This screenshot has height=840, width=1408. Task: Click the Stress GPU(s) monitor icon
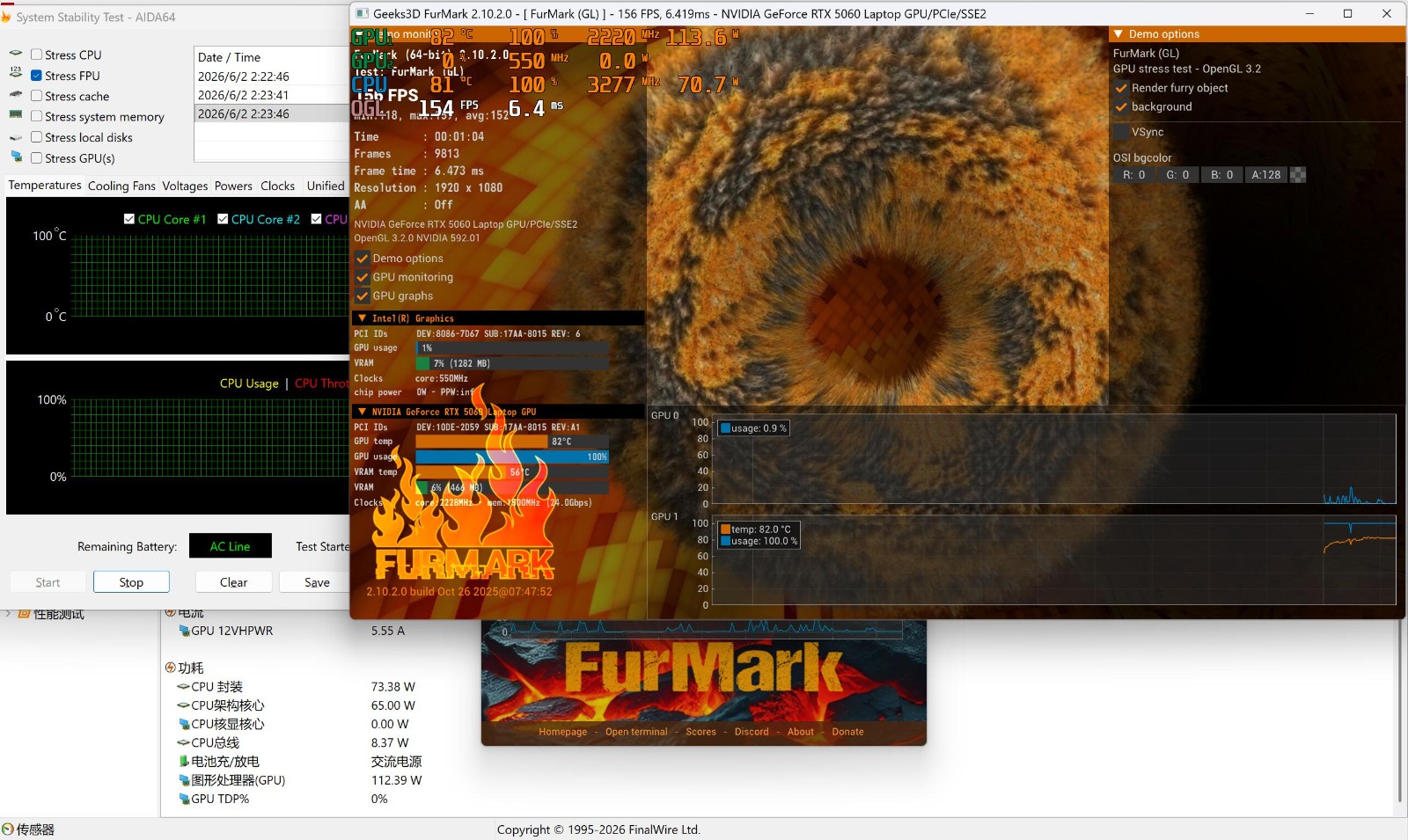point(16,157)
